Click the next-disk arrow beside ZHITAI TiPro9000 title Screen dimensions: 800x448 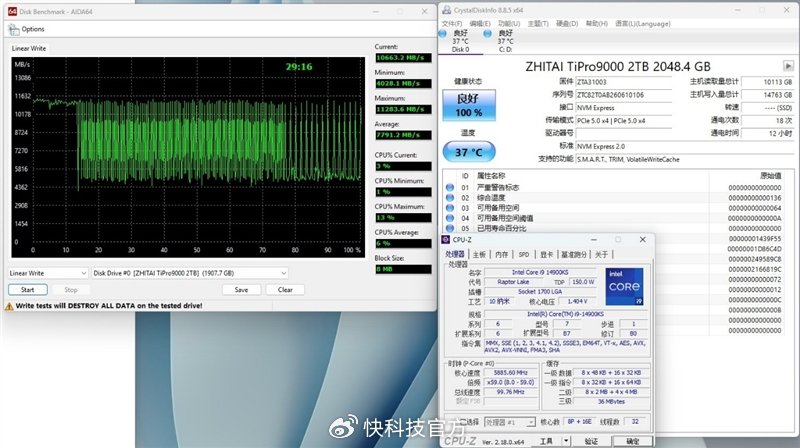(x=788, y=66)
